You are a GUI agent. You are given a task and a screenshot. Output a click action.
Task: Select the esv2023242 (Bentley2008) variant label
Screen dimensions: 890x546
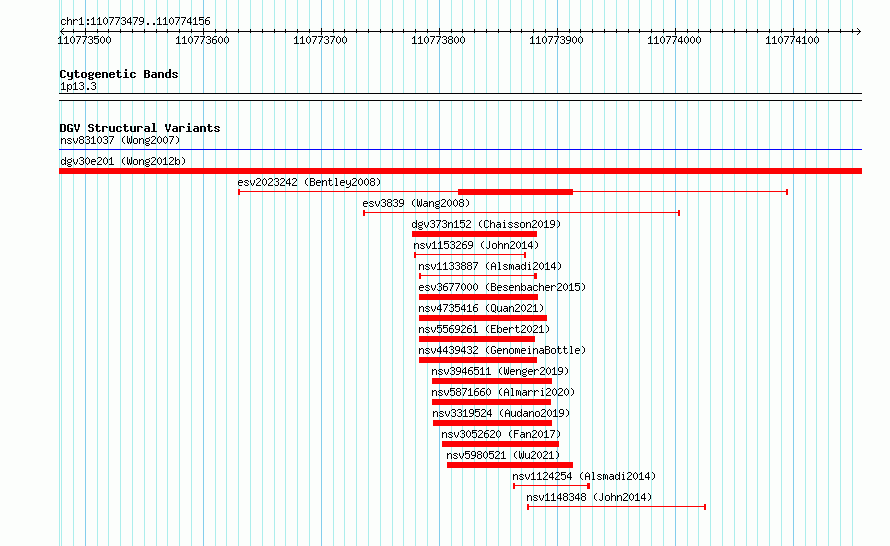click(309, 182)
